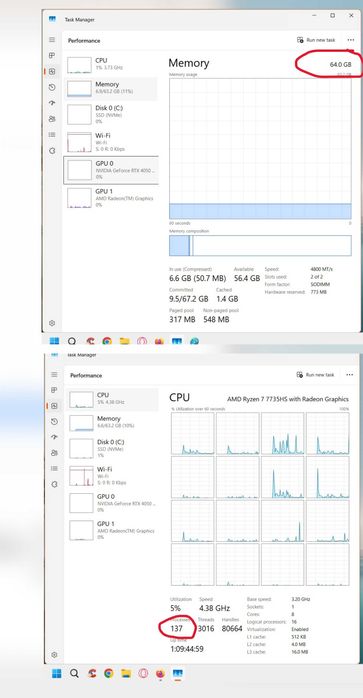
Task: Open Settings gear in Memory-view Task Manager
Action: [x=52, y=323]
